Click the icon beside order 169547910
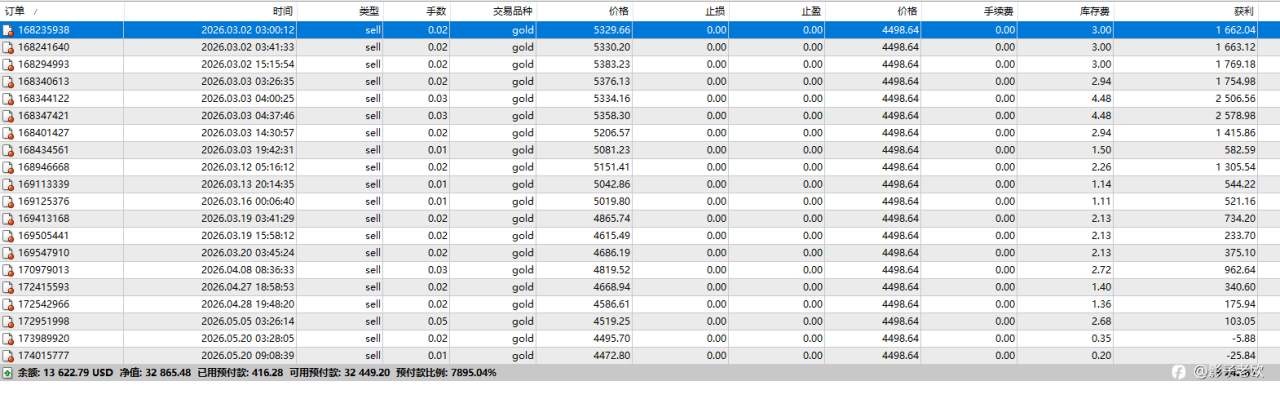This screenshot has width=1280, height=399. [x=8, y=253]
